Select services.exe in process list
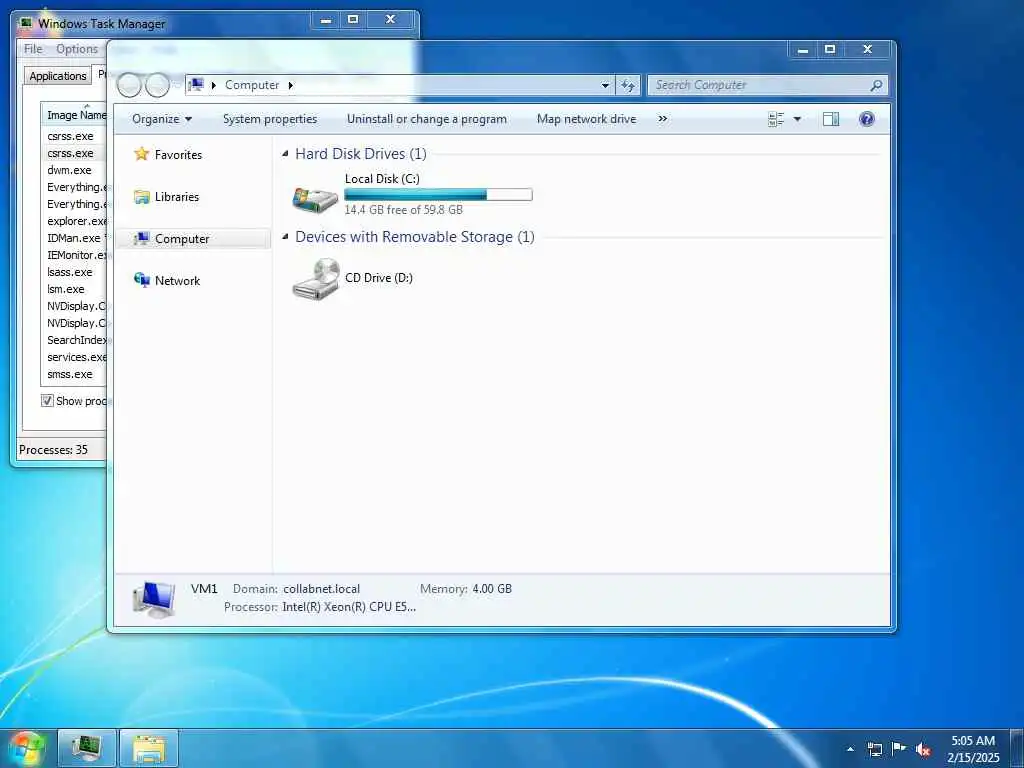1024x768 pixels. click(74, 357)
